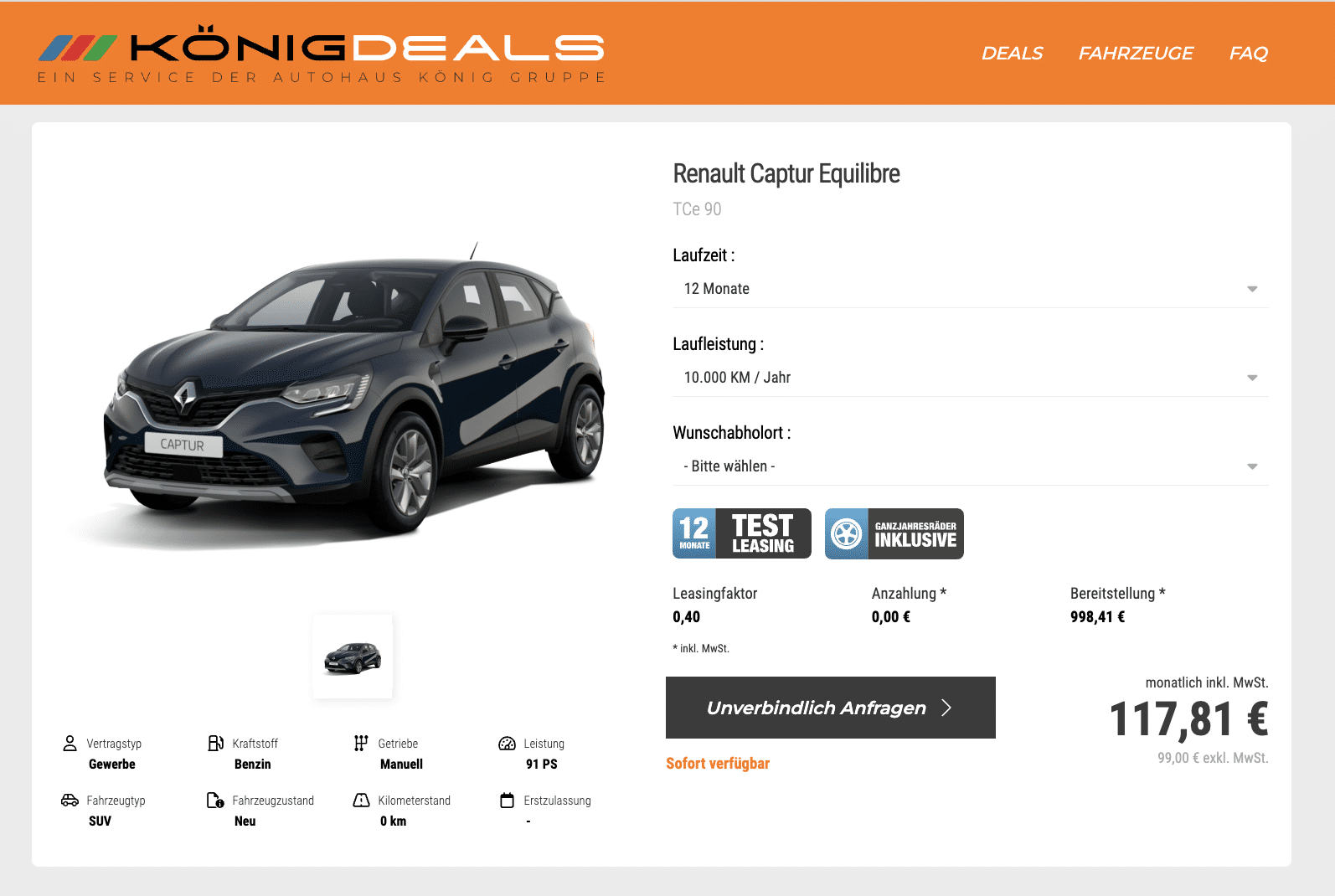The height and width of the screenshot is (896, 1335).
Task: Click the Fahrzeugzustand document icon
Action: coord(215,800)
